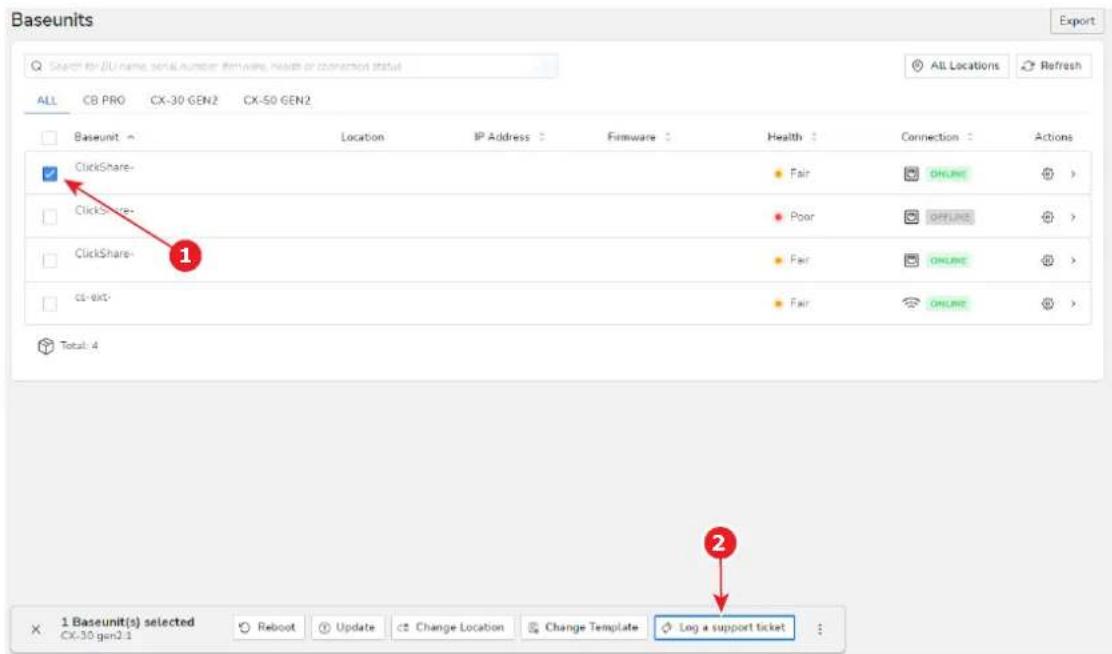The width and height of the screenshot is (1112, 654).
Task: Focus the baseunit search field
Action: [291, 66]
